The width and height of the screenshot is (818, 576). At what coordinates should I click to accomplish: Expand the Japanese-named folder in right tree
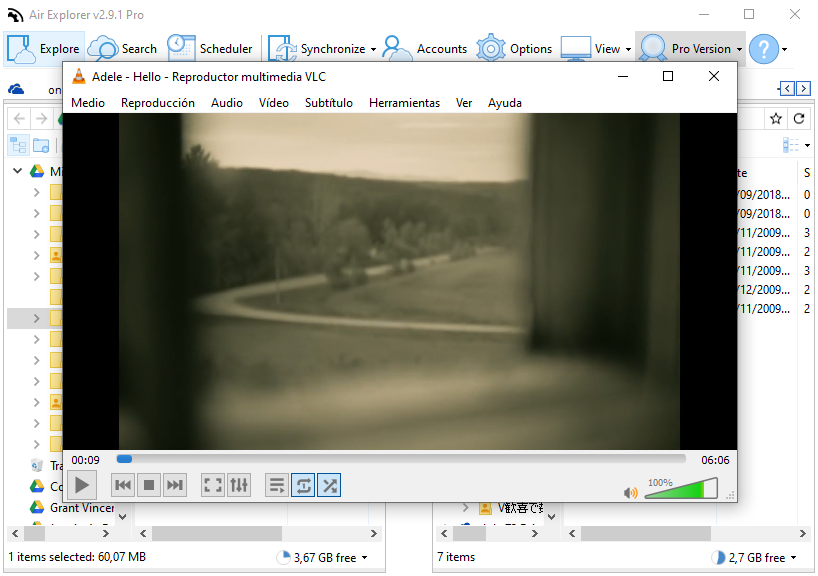[x=466, y=507]
